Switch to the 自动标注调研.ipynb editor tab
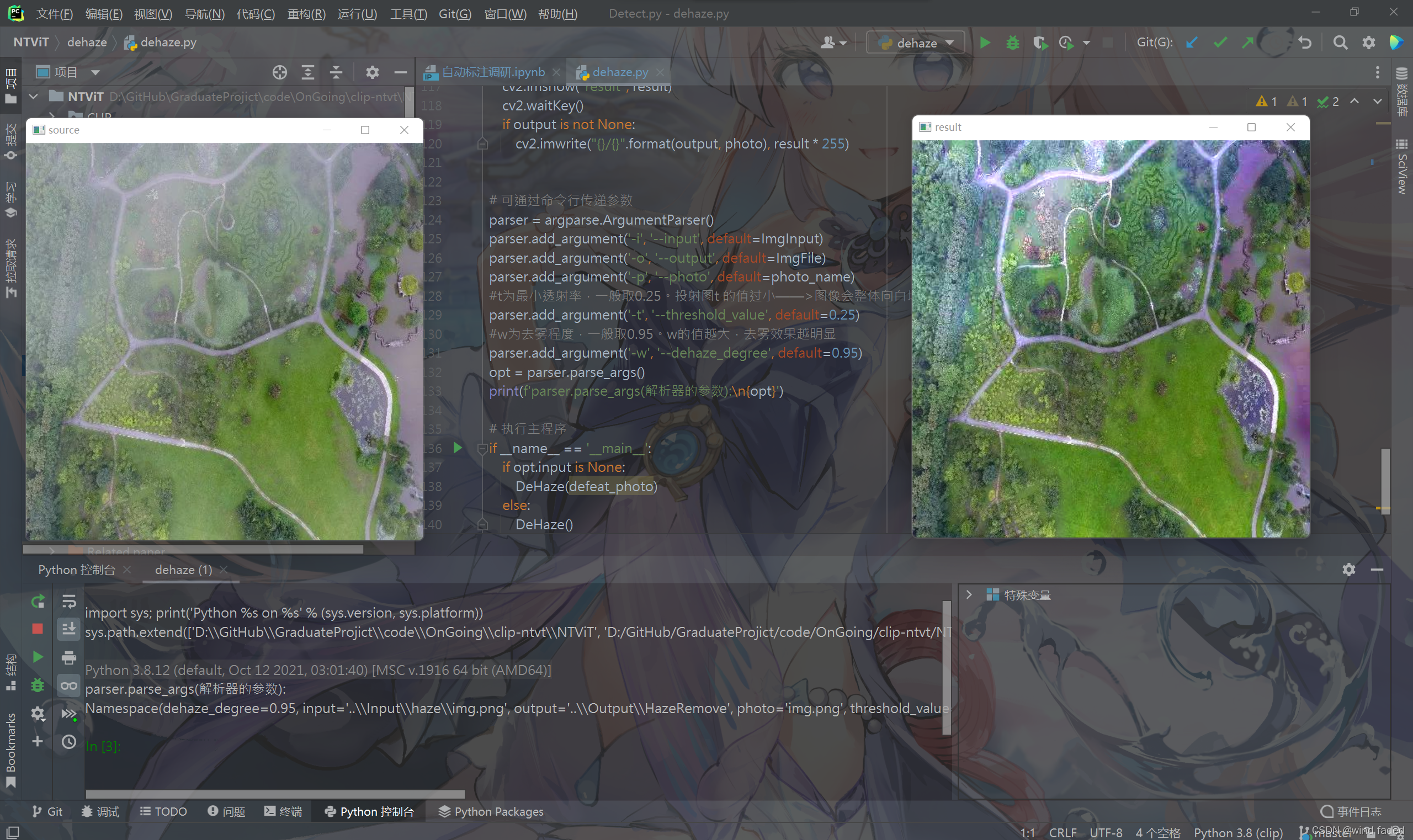This screenshot has height=840, width=1413. 492,72
